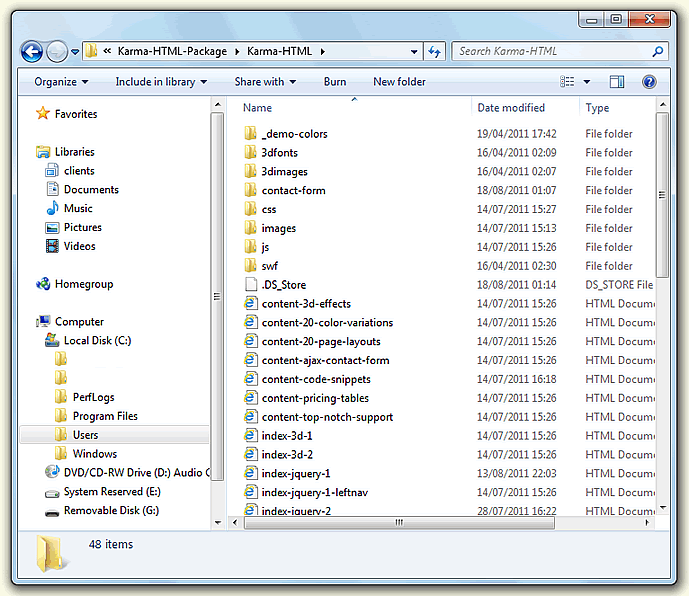Open the Windows folder in the tree

click(x=94, y=454)
